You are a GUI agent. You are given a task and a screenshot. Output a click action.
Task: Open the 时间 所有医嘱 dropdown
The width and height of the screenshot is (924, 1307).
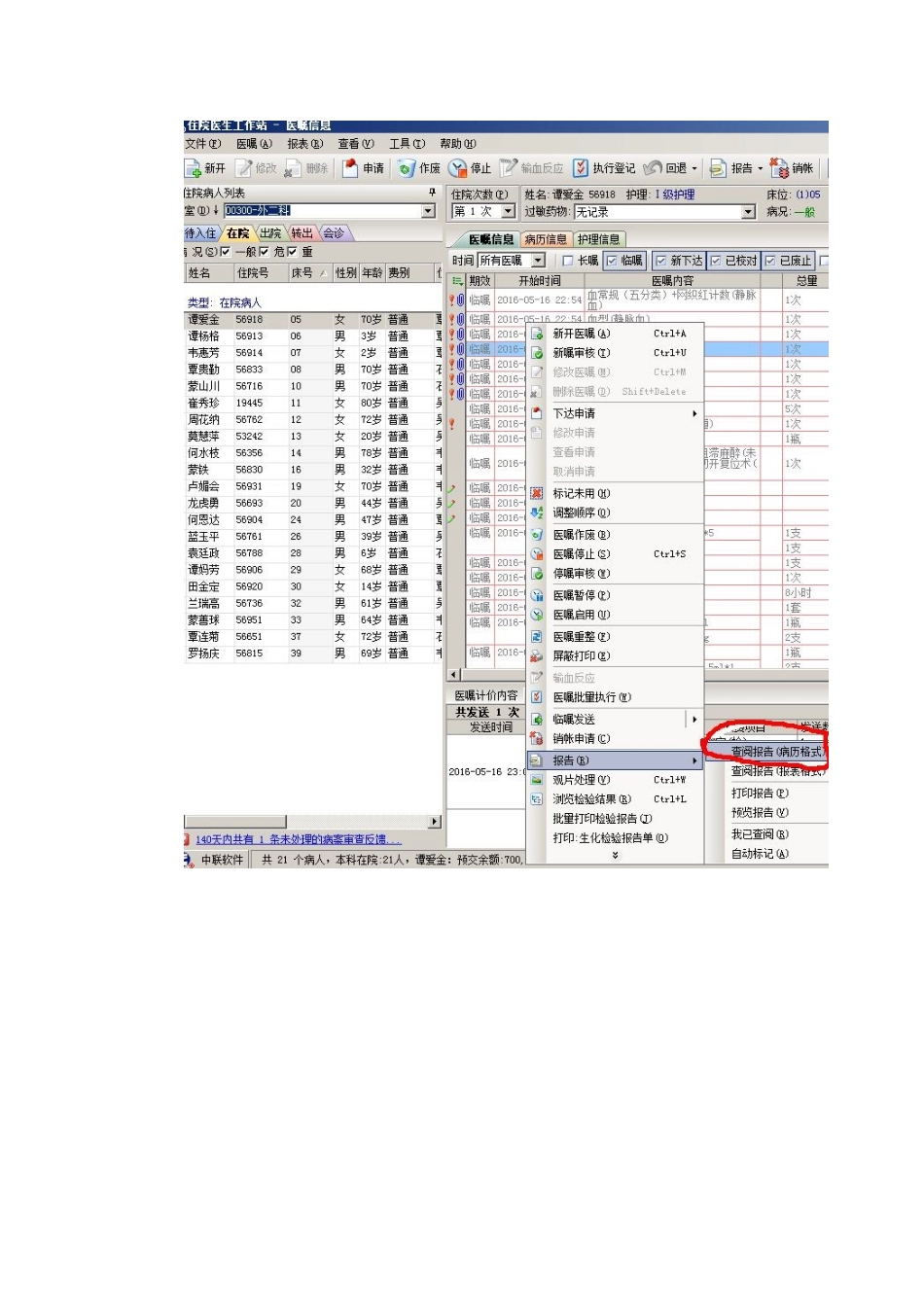(x=538, y=261)
